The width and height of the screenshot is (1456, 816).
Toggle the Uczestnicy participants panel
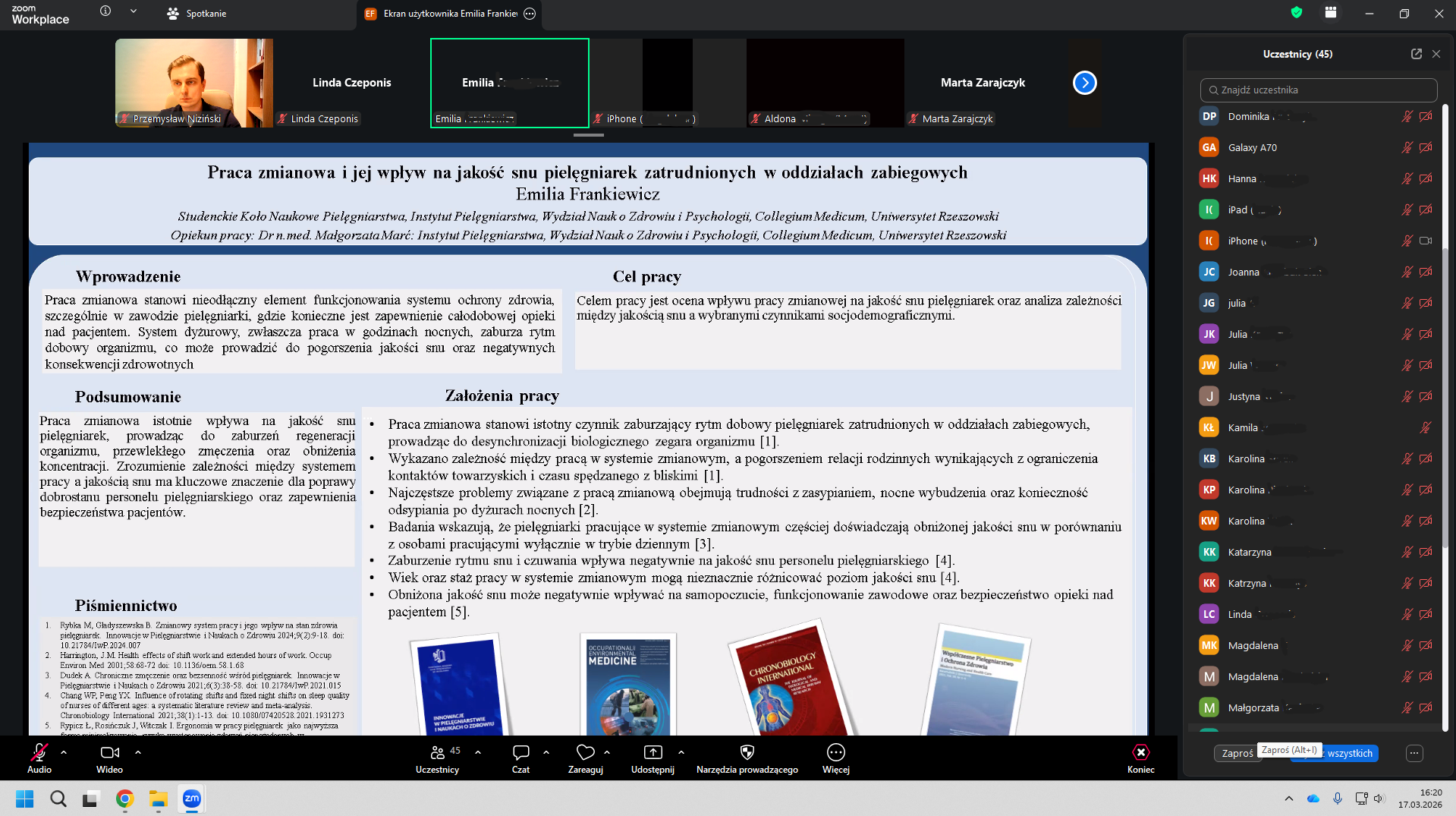pos(437,753)
